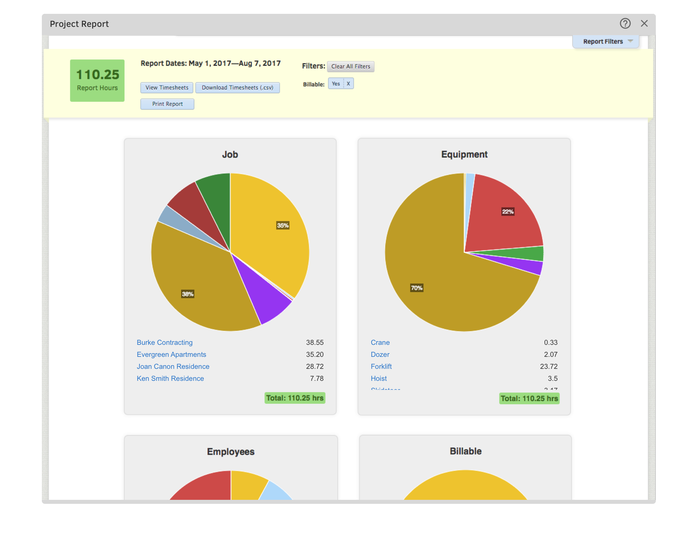The width and height of the screenshot is (700, 548).
Task: Click the View Timesheets button
Action: tap(167, 87)
